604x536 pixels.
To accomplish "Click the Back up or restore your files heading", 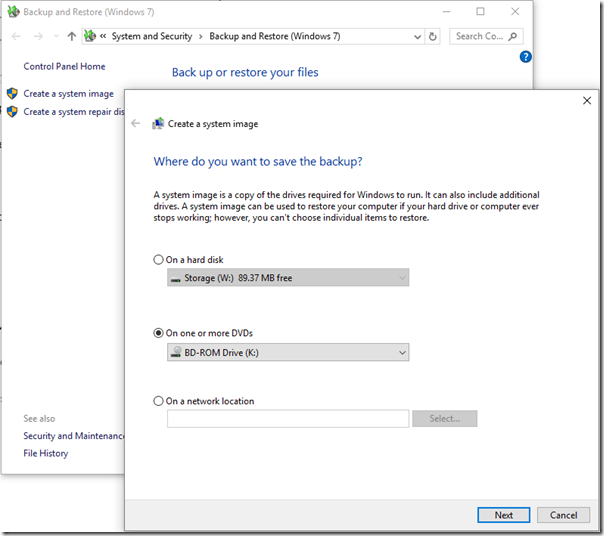I will (x=245, y=72).
